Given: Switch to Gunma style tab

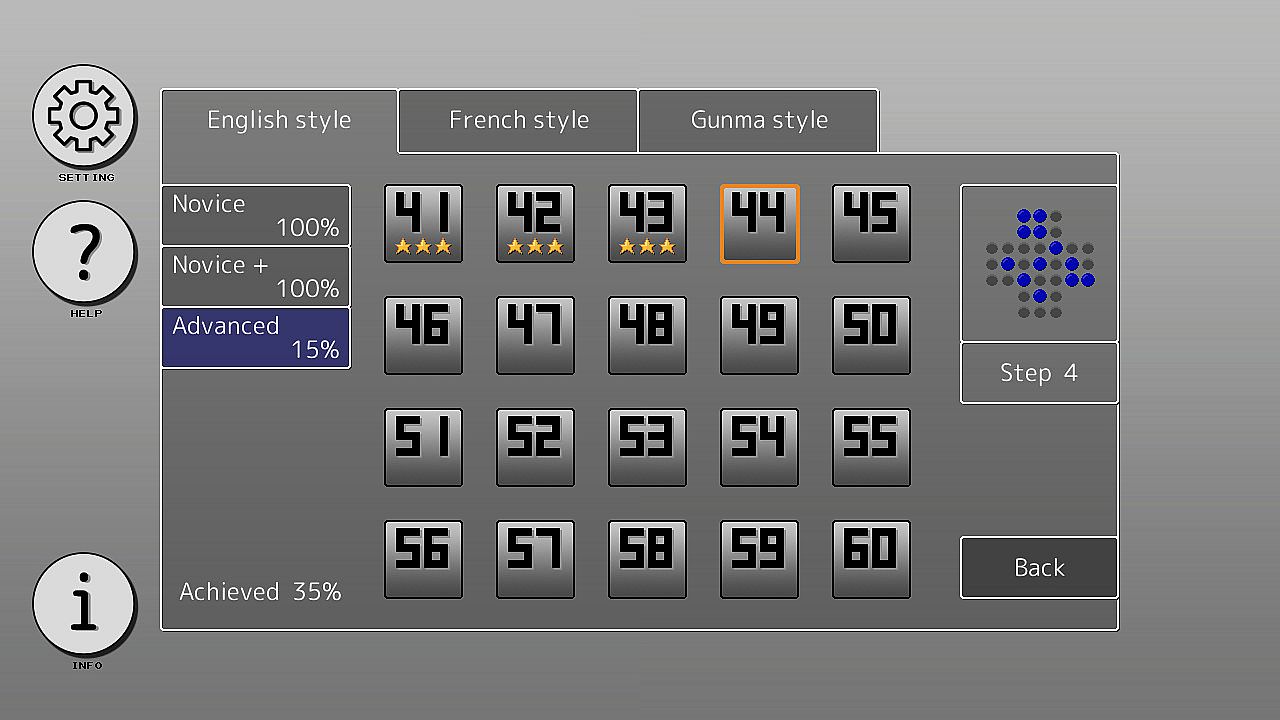Looking at the screenshot, I should tap(758, 121).
